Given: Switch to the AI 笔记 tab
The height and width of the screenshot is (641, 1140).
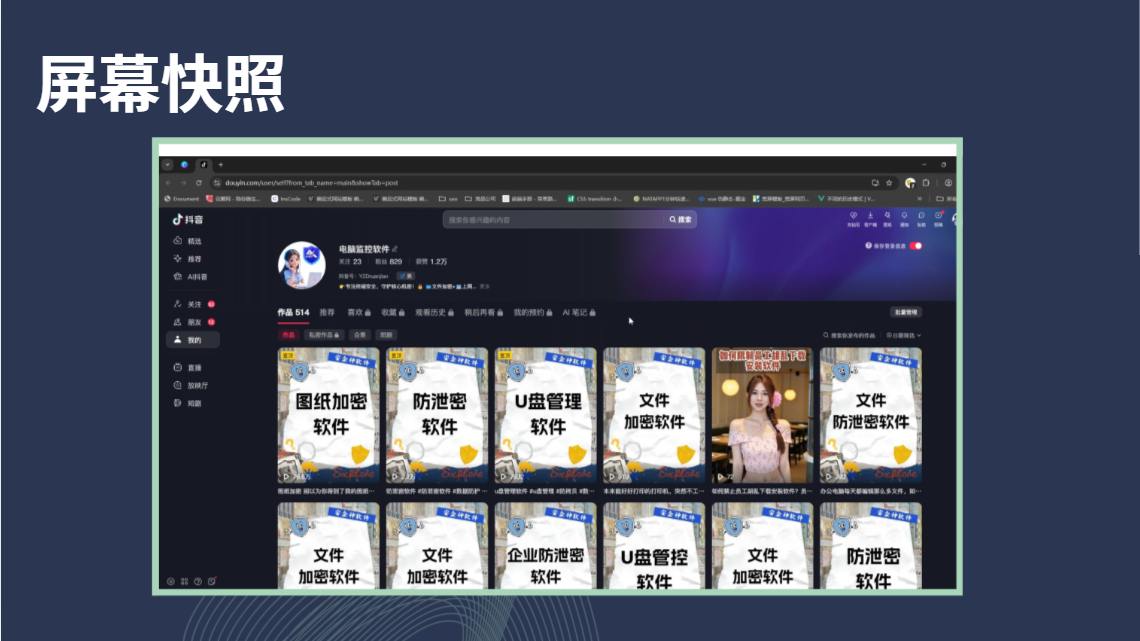Looking at the screenshot, I should pyautogui.click(x=579, y=313).
